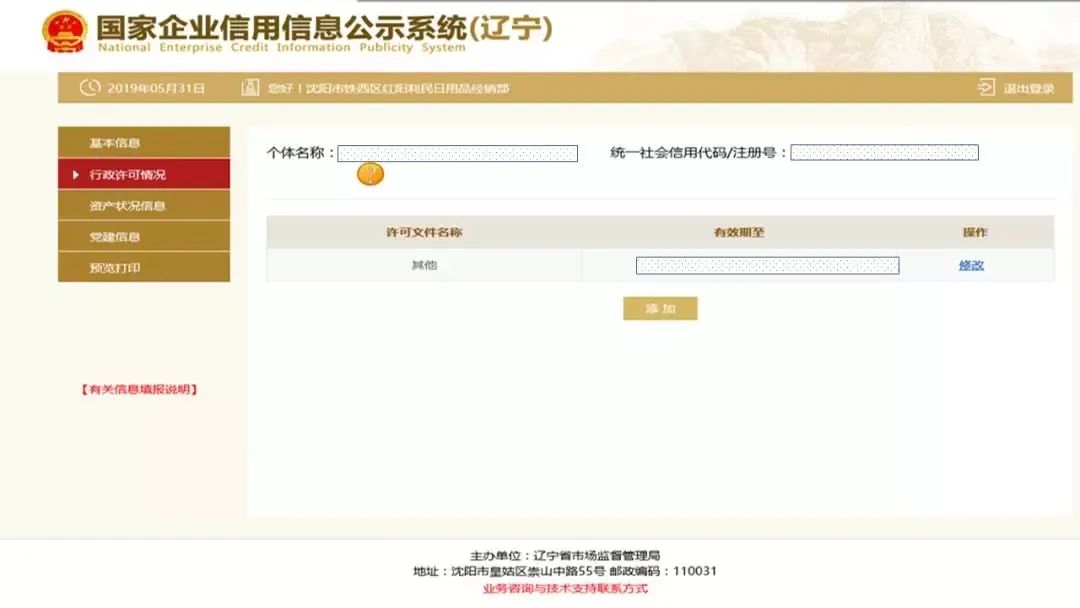Click the 其他 cell in the table
This screenshot has width=1080, height=608.
pos(424,265)
